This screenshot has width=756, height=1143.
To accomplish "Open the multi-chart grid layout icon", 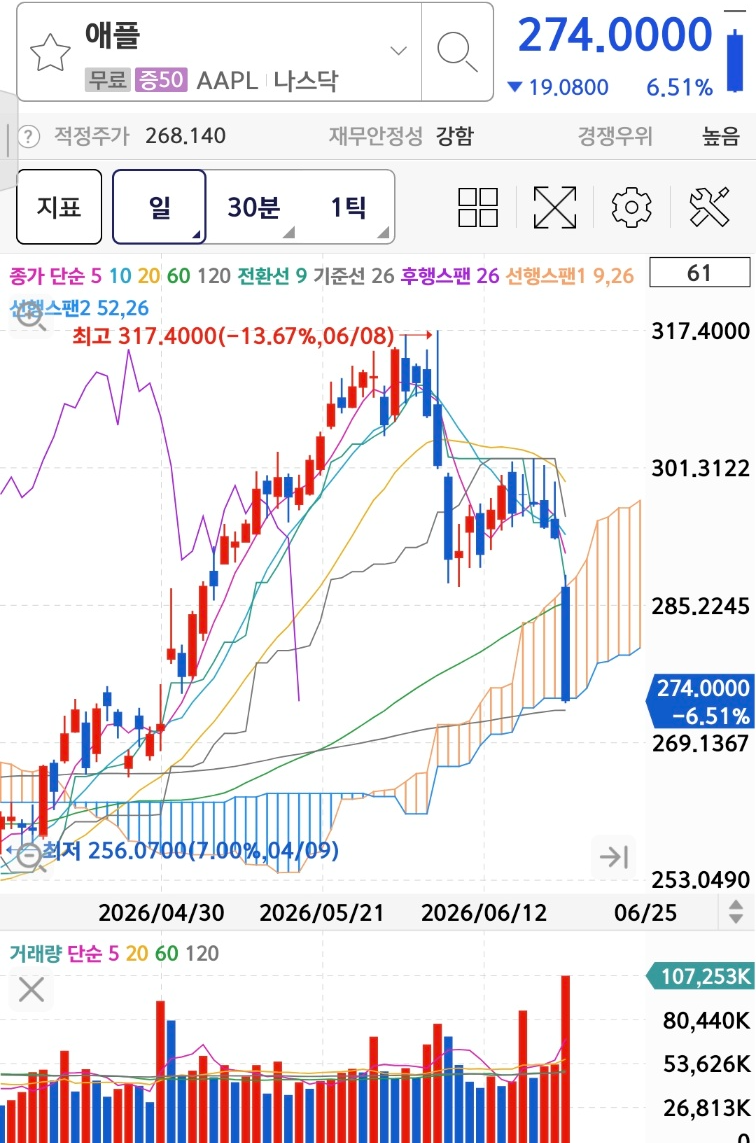I will (478, 207).
